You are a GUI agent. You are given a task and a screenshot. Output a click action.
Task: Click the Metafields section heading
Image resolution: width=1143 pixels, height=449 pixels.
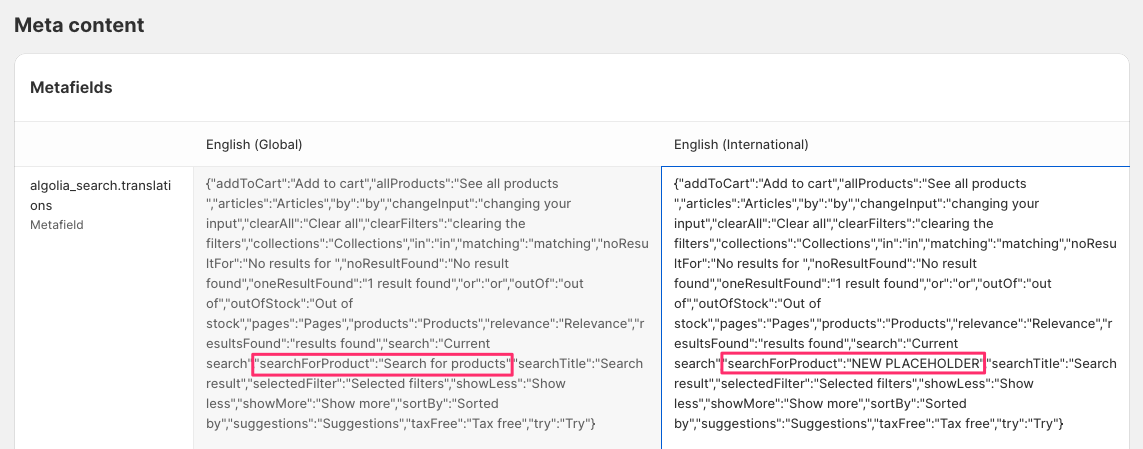pos(71,88)
